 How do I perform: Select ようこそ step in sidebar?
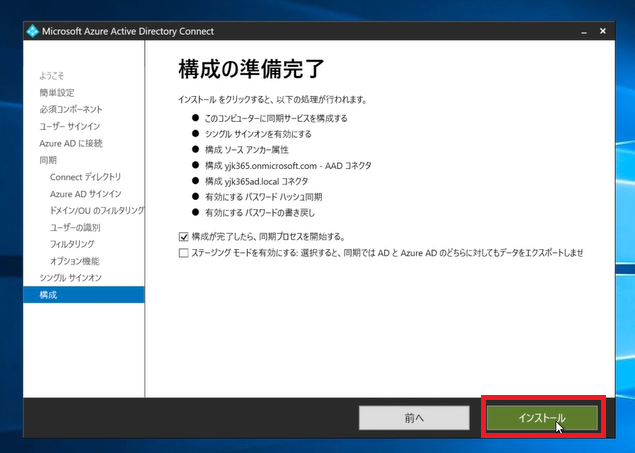[51, 76]
